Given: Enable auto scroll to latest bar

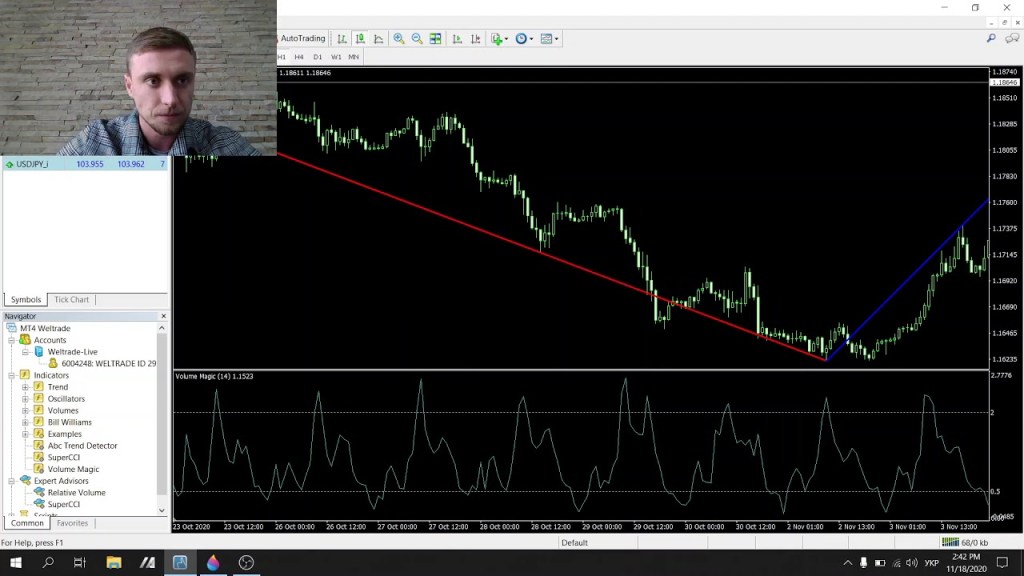Looking at the screenshot, I should click(455, 38).
